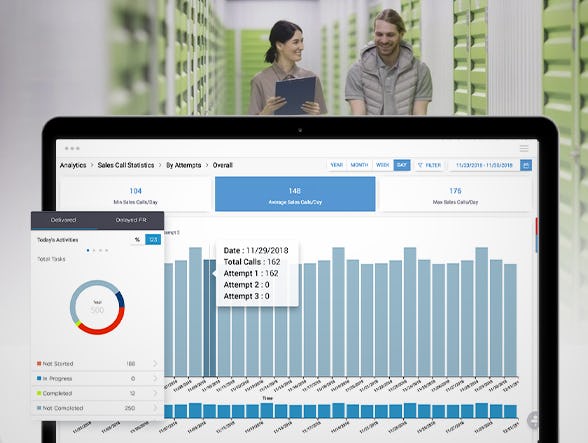Select the 148 Average Sales Calls/Day card
Image resolution: width=588 pixels, height=443 pixels.
tap(295, 194)
